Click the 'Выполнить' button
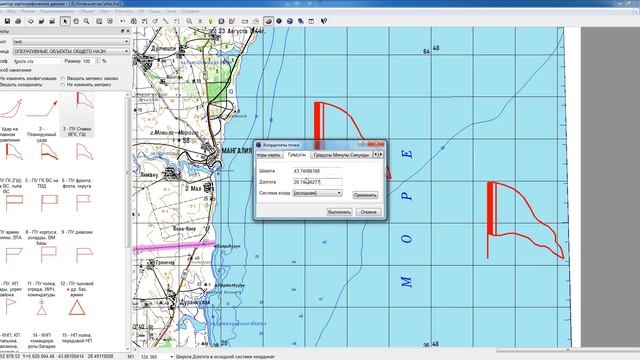 pos(339,212)
